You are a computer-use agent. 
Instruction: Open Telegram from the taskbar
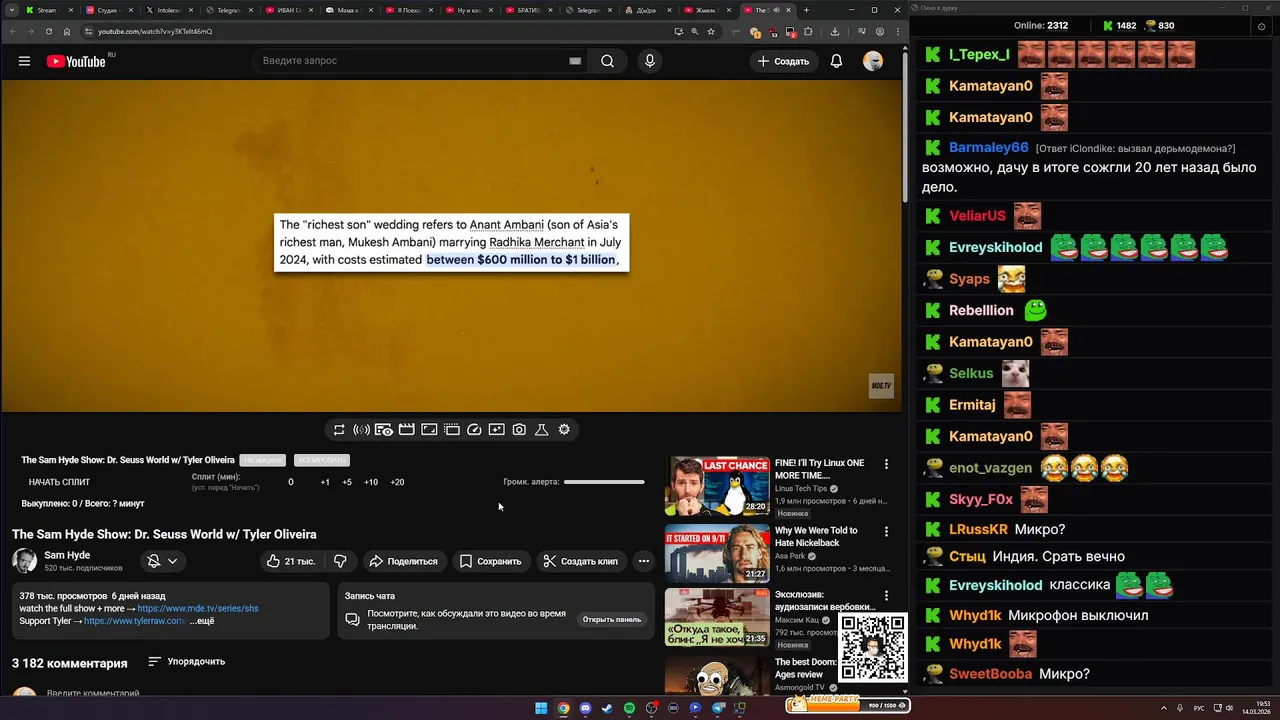pos(718,708)
